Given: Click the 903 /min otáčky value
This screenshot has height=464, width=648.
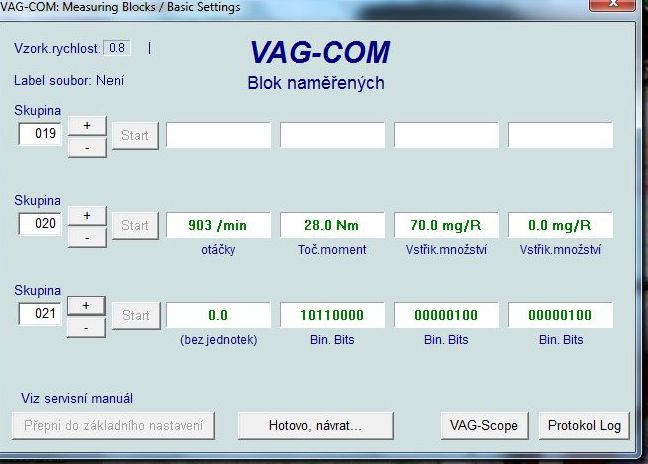Looking at the screenshot, I should 218,225.
